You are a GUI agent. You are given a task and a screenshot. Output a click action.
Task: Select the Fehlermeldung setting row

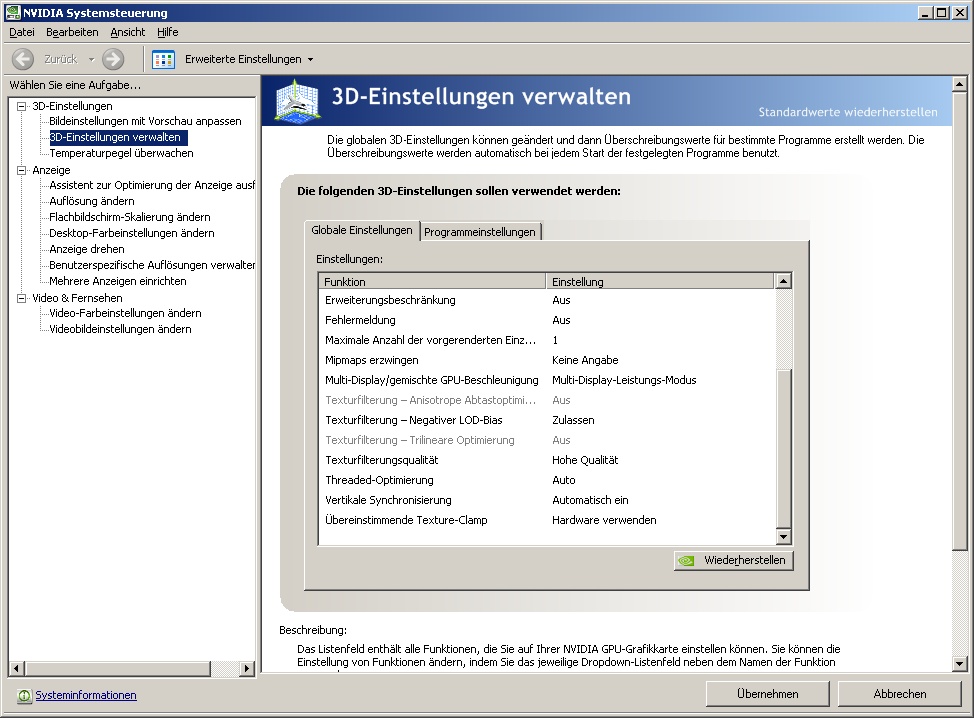[x=548, y=320]
